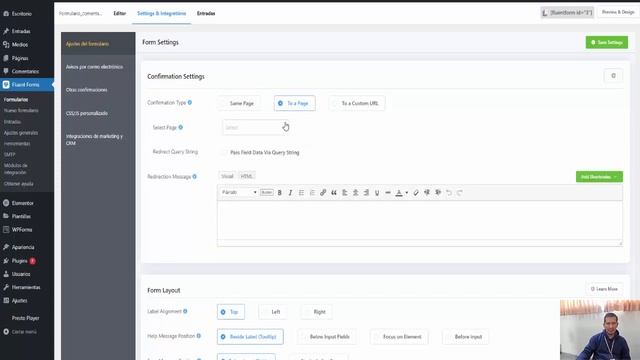Select the To a Page confirmation type
The width and height of the screenshot is (640, 360).
click(295, 103)
